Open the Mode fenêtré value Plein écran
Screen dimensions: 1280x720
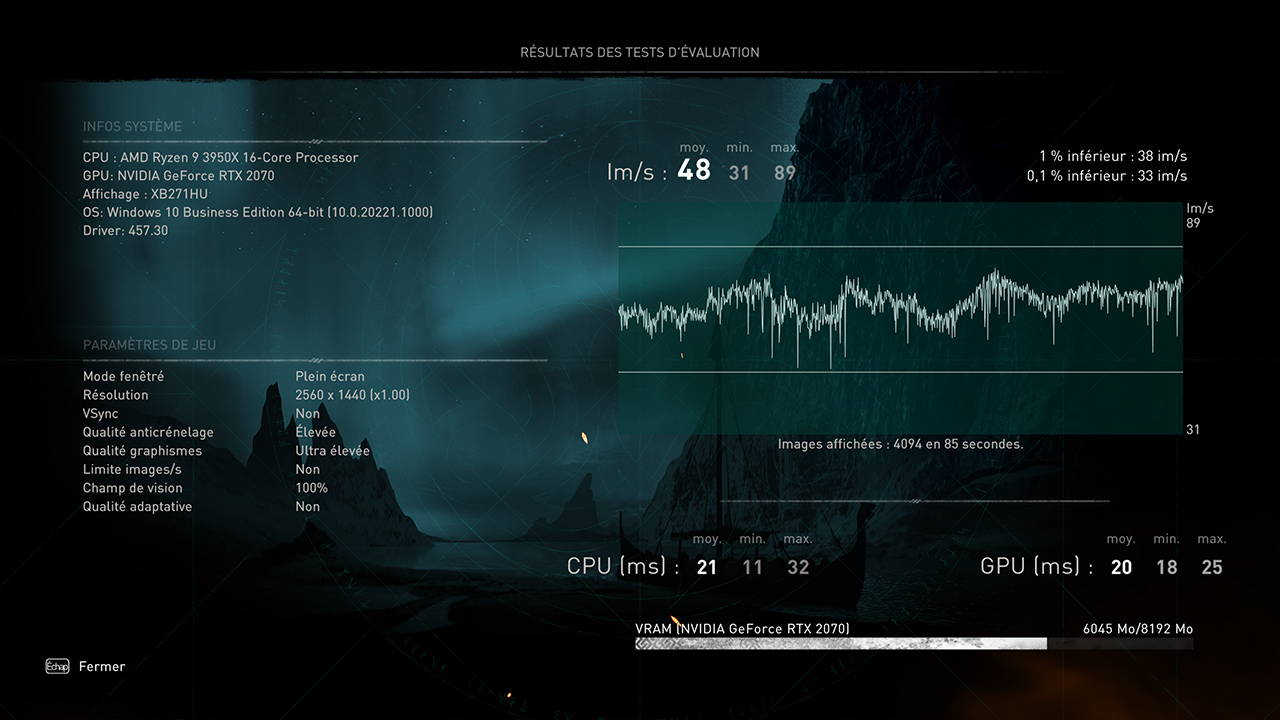pos(330,377)
